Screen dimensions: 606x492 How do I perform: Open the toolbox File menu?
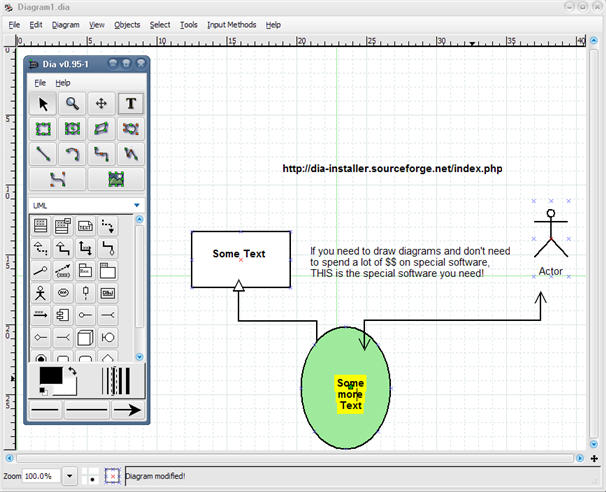point(40,83)
